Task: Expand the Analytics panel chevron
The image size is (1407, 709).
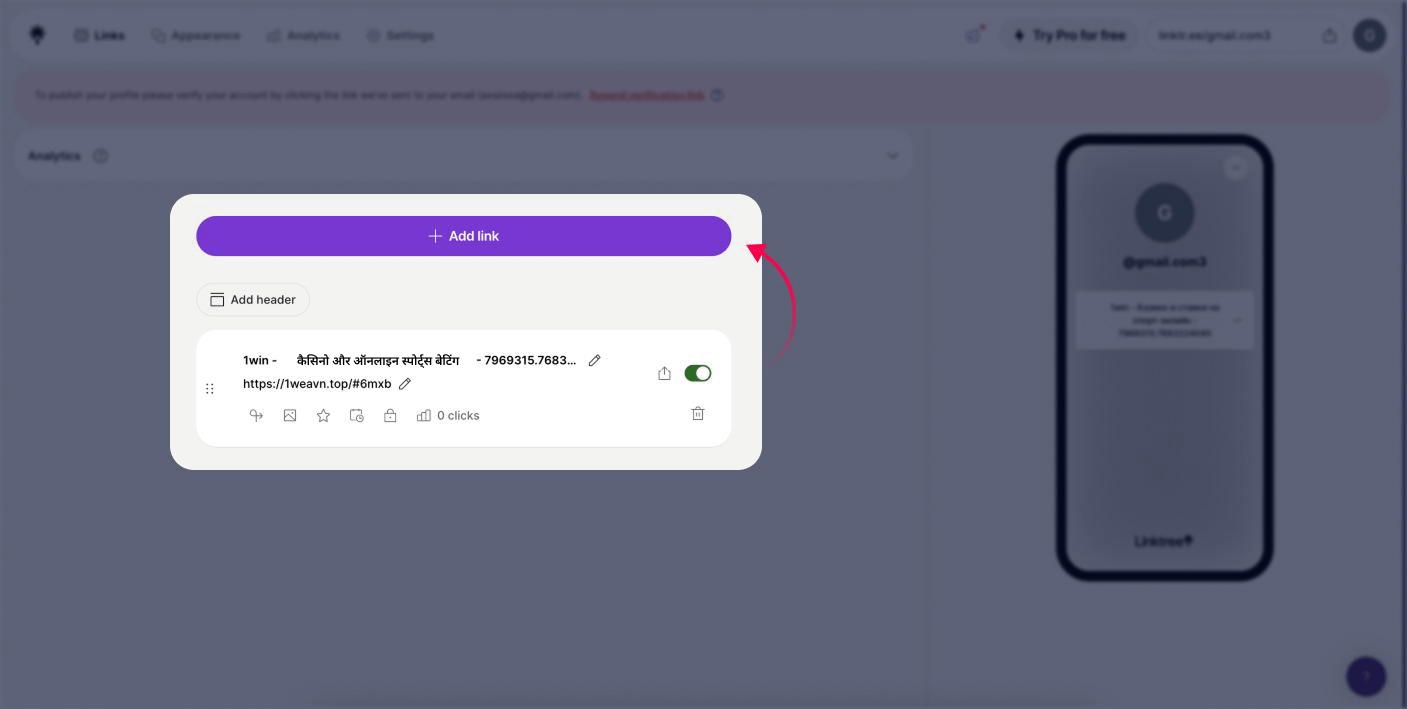Action: click(x=892, y=156)
